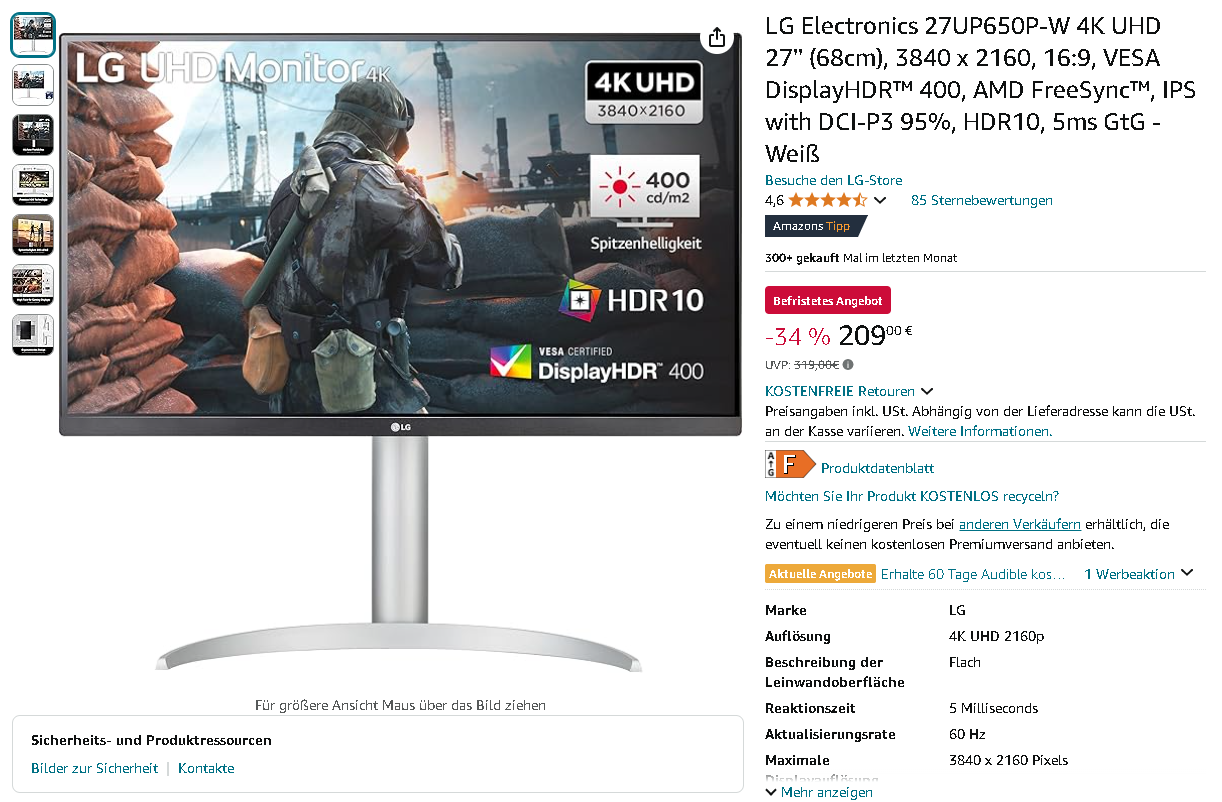Click the Kontakte link

206,768
